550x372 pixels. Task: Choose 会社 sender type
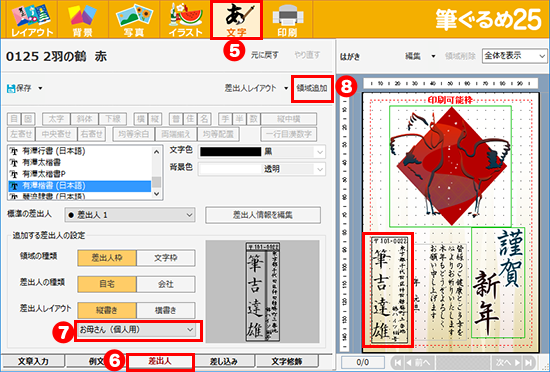[166, 284]
